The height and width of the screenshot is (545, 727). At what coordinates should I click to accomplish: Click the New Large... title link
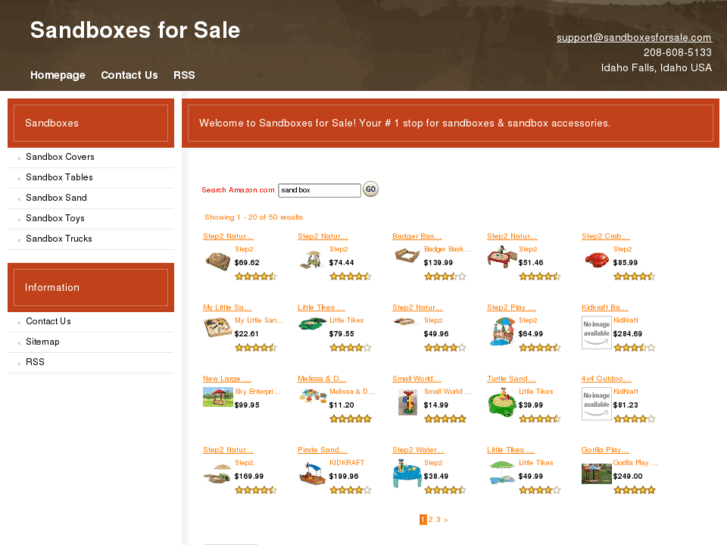click(x=227, y=378)
